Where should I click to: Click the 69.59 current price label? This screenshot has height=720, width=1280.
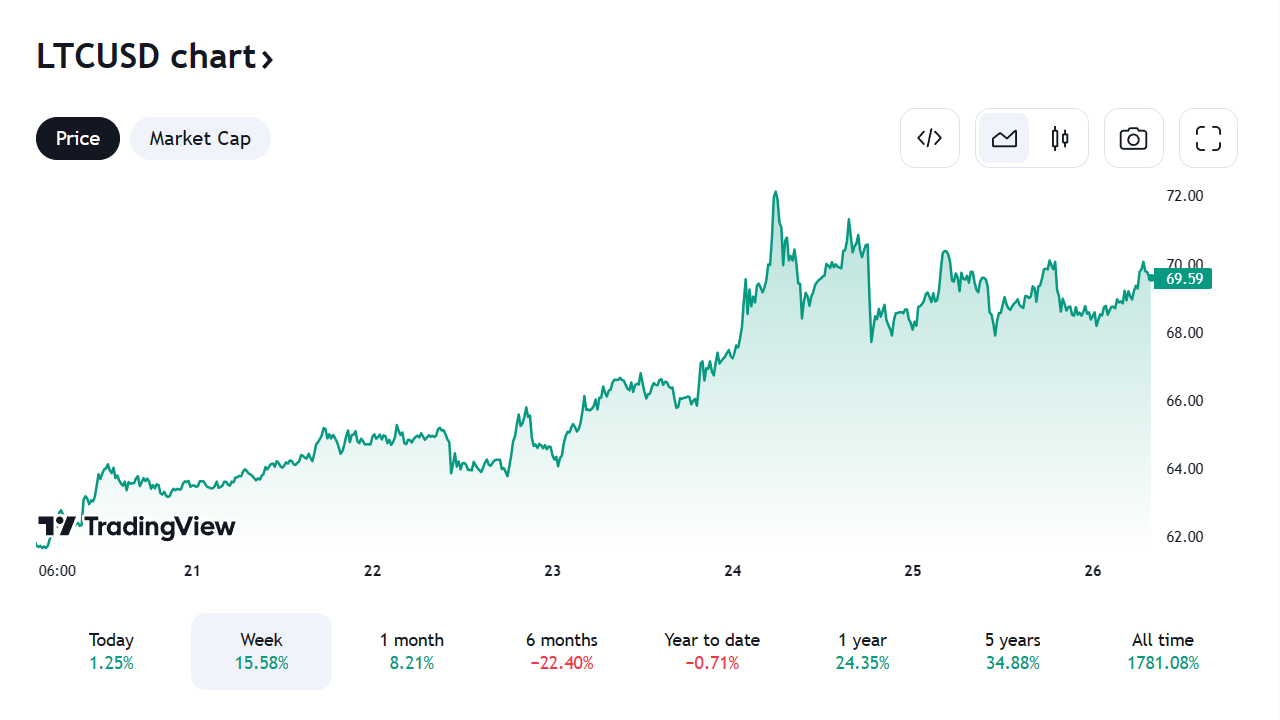(x=1183, y=279)
